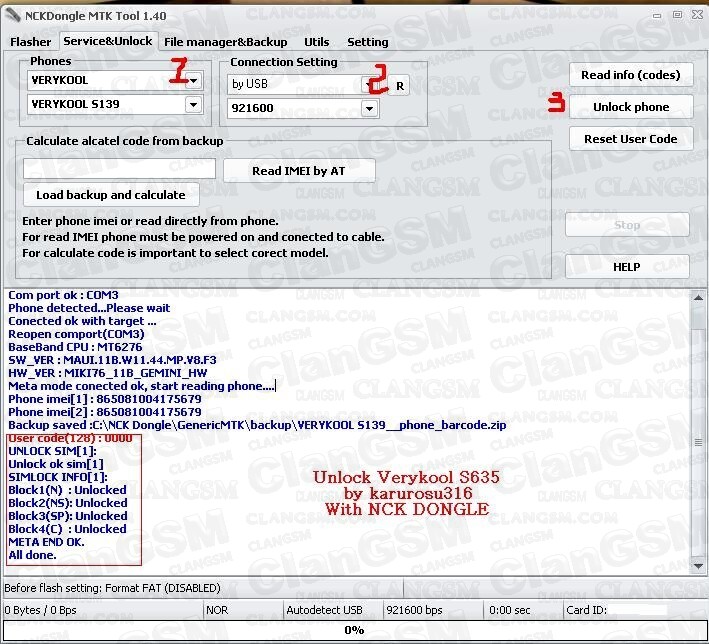
Task: Minimize the NCKDongle window
Action: pyautogui.click(x=657, y=16)
